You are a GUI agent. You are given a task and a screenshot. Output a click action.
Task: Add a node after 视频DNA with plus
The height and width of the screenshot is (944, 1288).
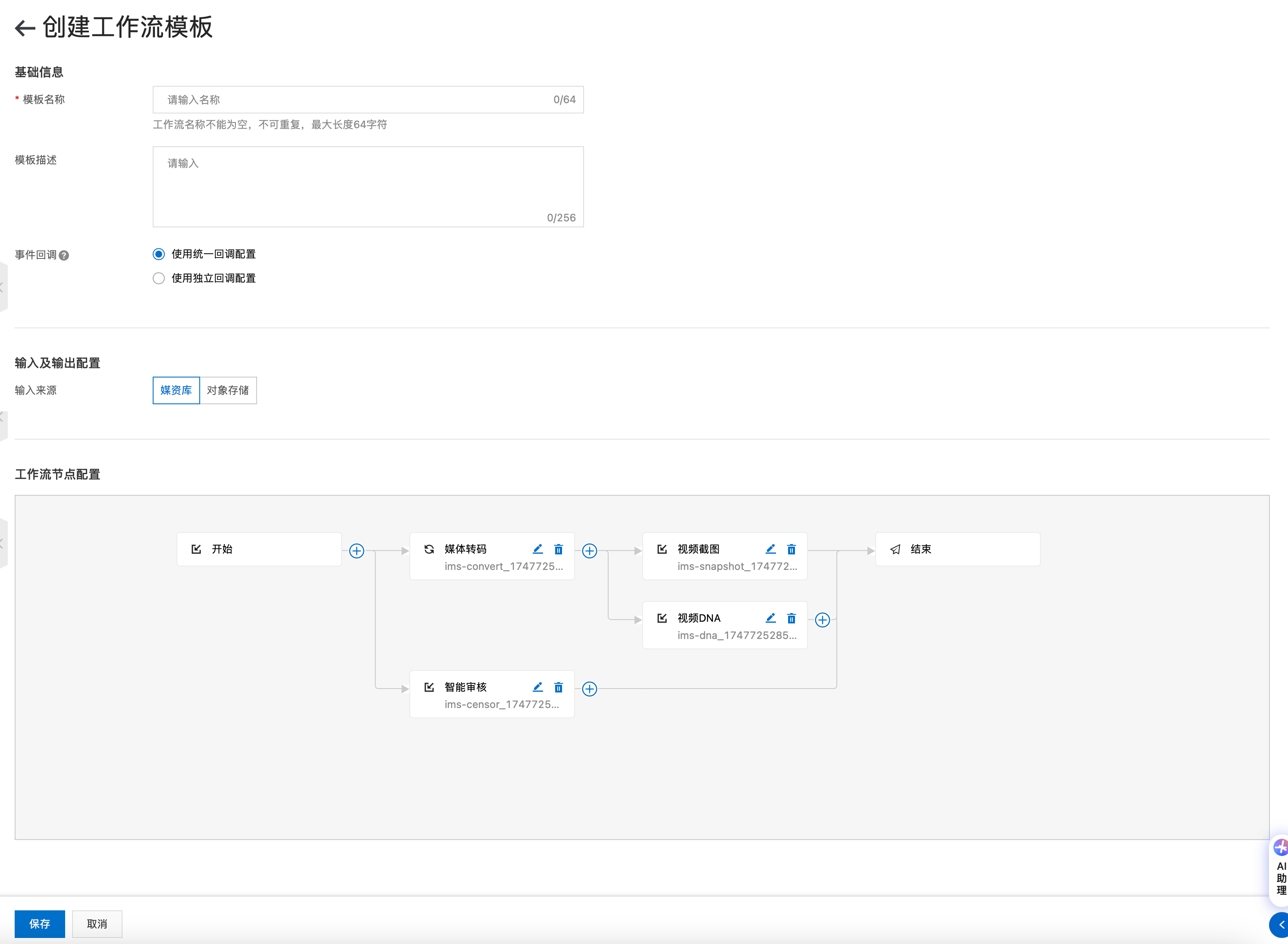[x=823, y=620]
